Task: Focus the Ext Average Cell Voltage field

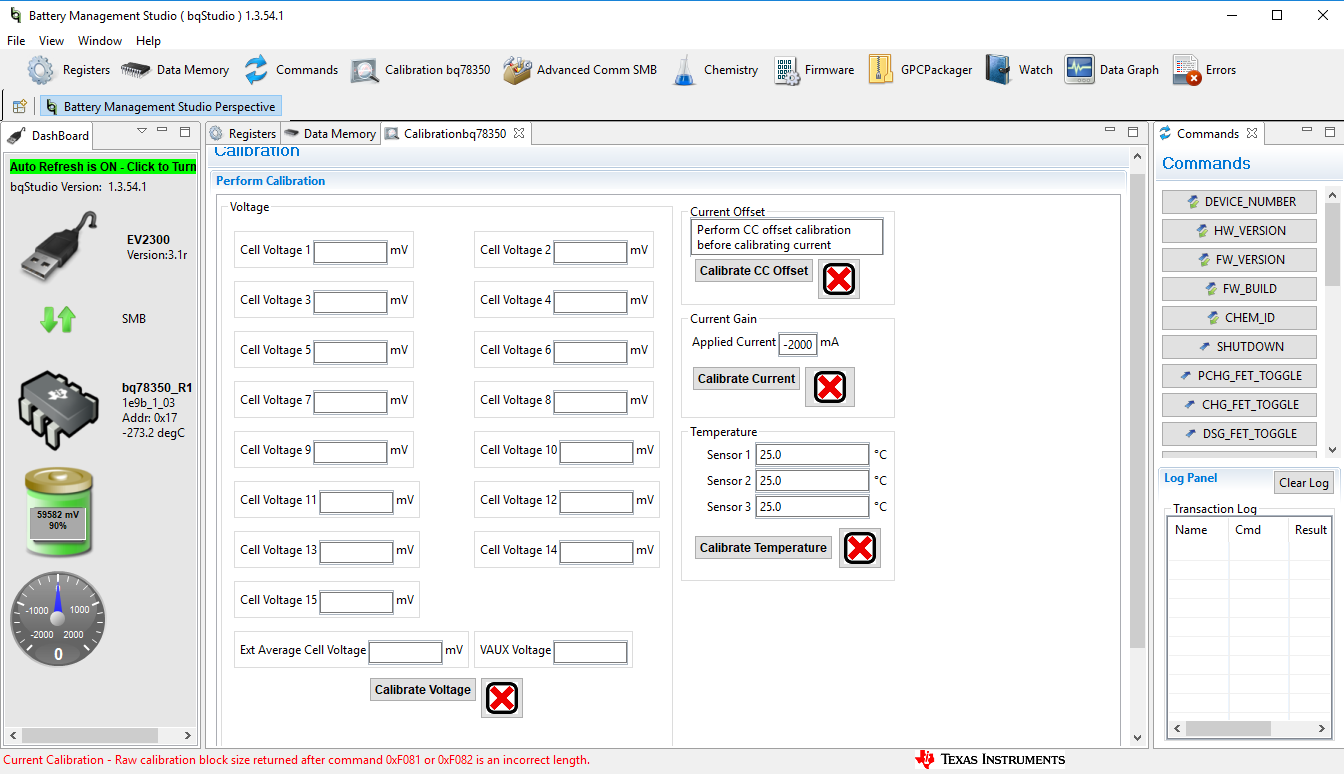Action: [405, 652]
